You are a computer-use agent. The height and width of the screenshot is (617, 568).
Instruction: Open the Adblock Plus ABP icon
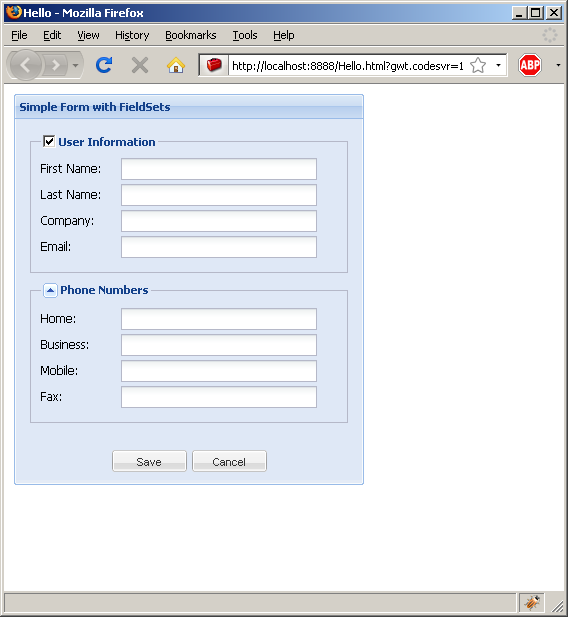tap(529, 65)
